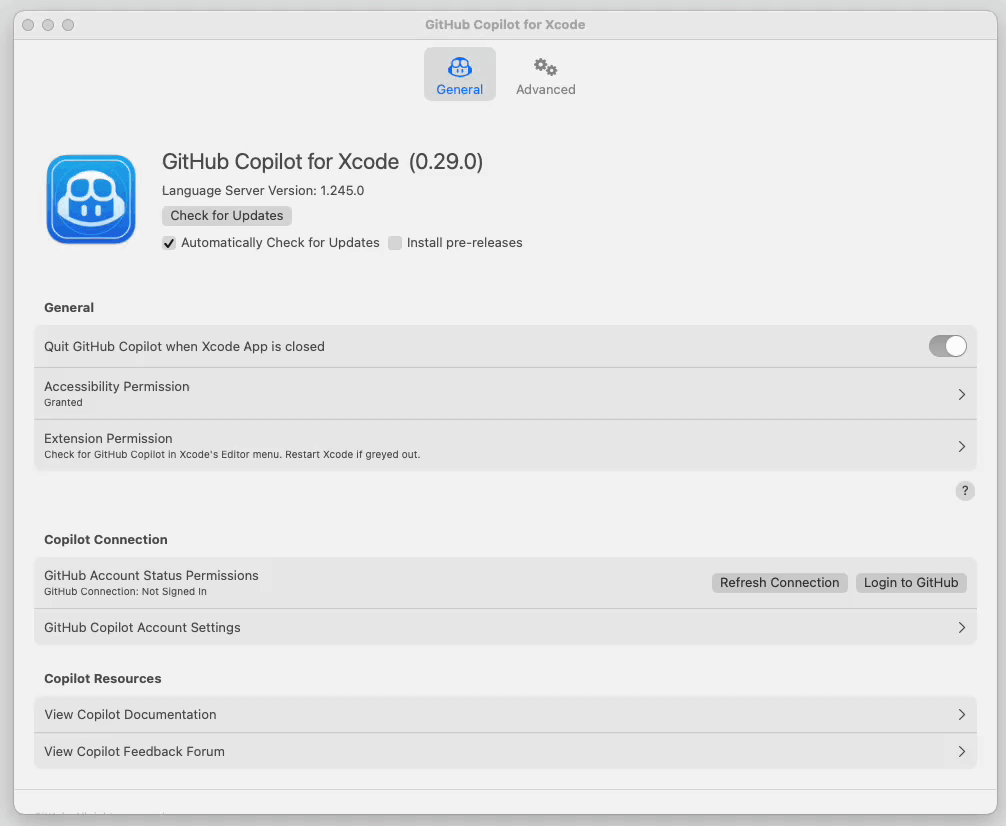Open GitHub Copilot Account Settings chevron

pos(961,627)
